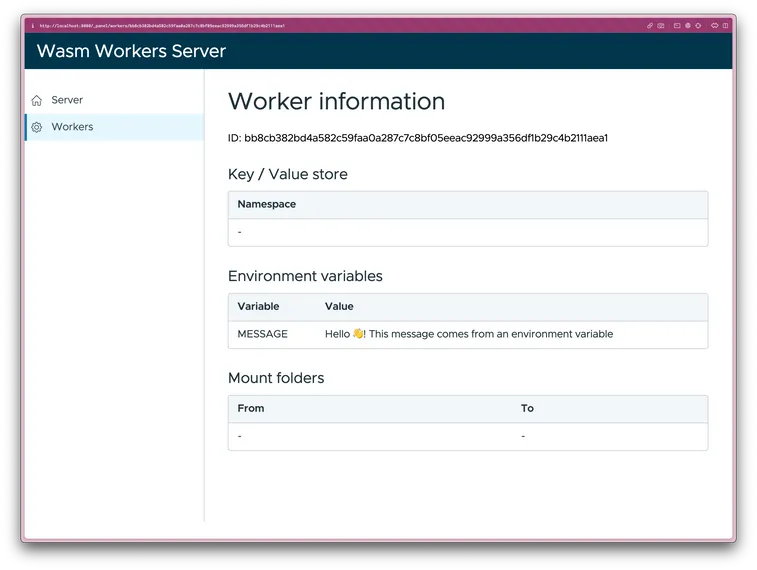Screen dimensions: 757x570
Task: Click the localhost URL address field
Action: pos(162,26)
